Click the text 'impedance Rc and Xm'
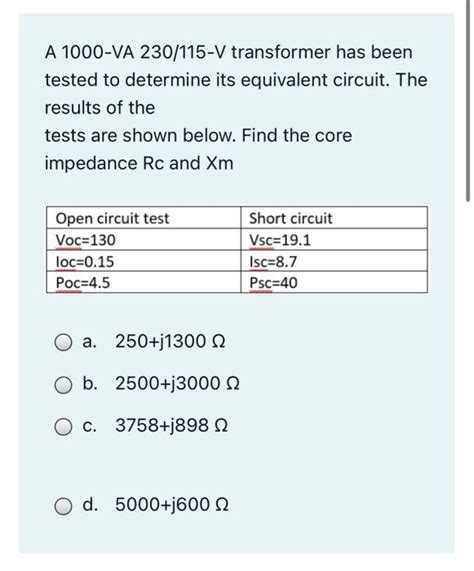 [x=139, y=163]
